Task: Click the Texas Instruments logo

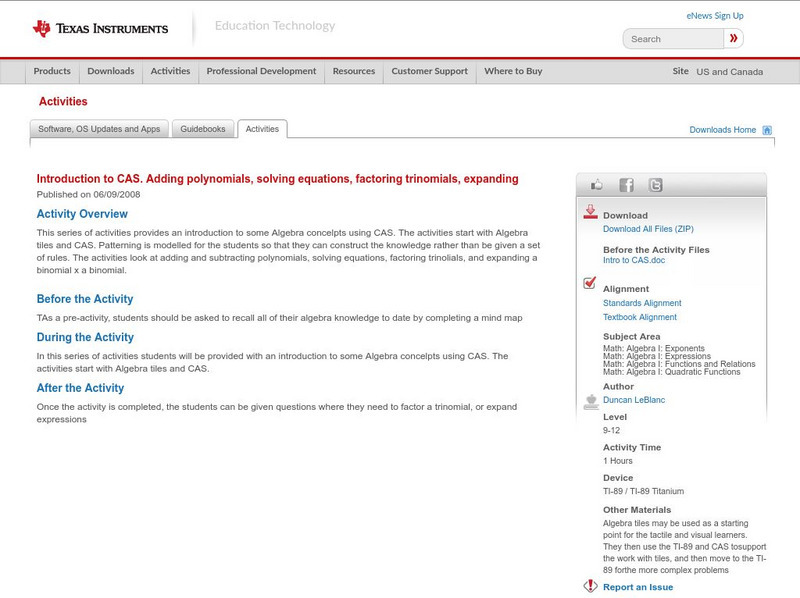Action: click(x=100, y=28)
